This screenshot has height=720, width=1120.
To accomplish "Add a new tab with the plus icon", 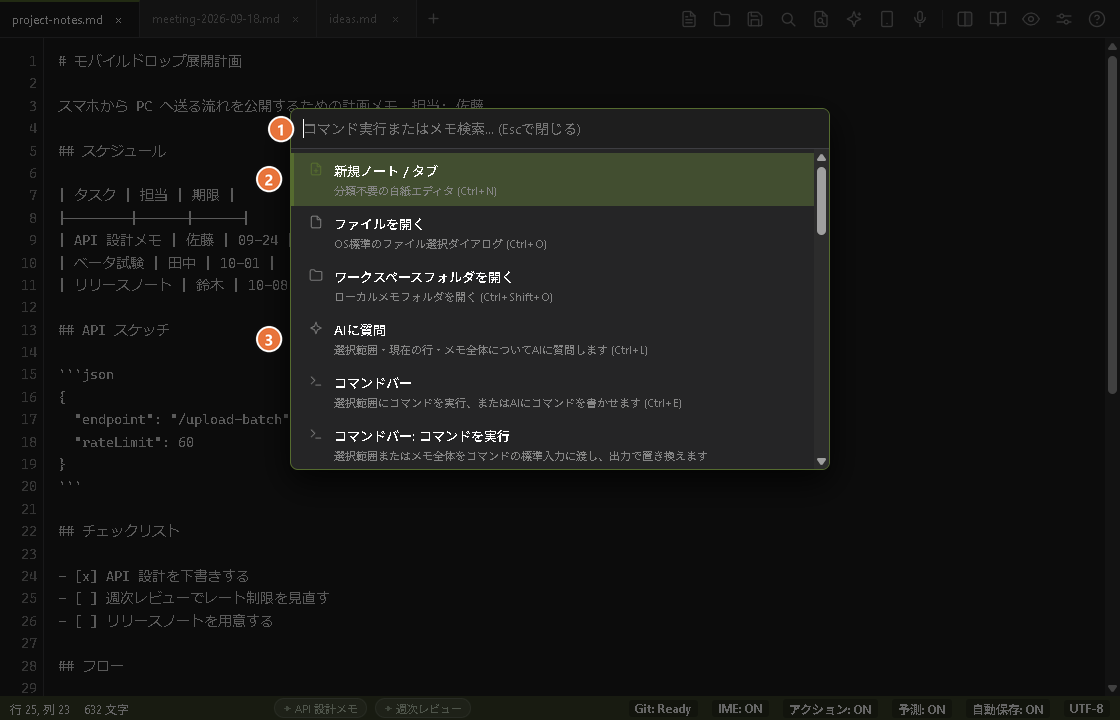I will pos(434,19).
